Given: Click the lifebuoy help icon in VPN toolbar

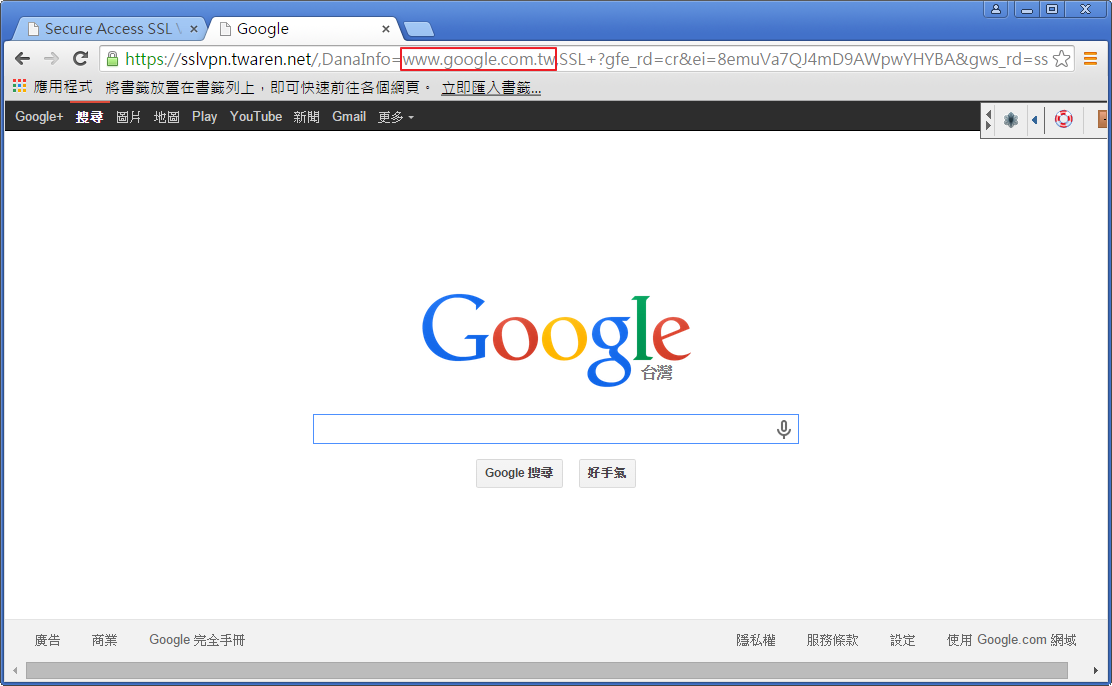Looking at the screenshot, I should coord(1064,120).
